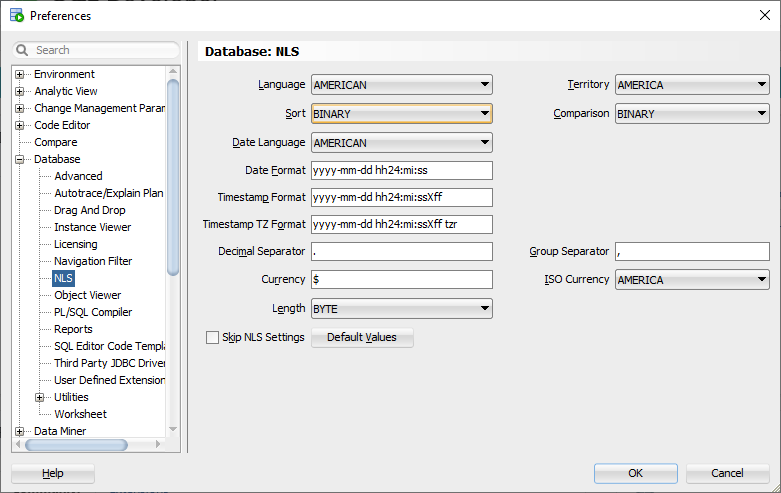Viewport: 781px width, 493px height.
Task: Click the Cancel button
Action: pyautogui.click(x=727, y=473)
